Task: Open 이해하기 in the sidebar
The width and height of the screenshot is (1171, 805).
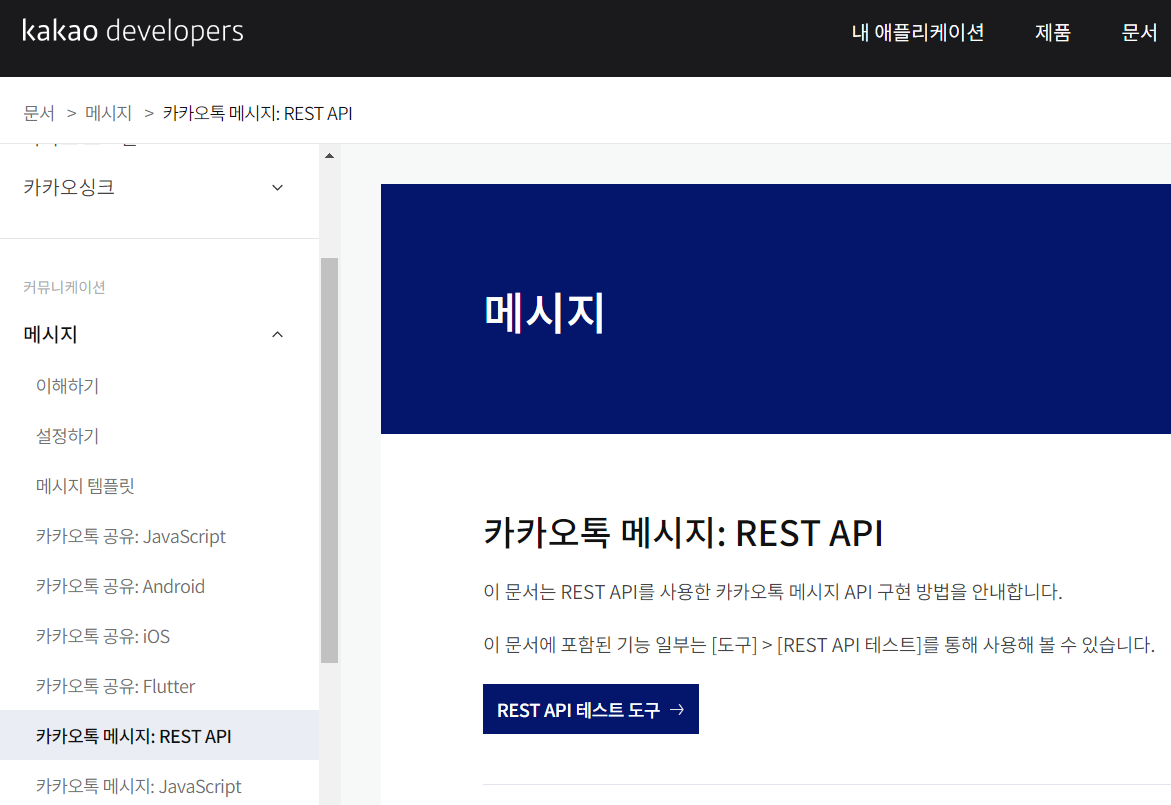Action: [67, 386]
